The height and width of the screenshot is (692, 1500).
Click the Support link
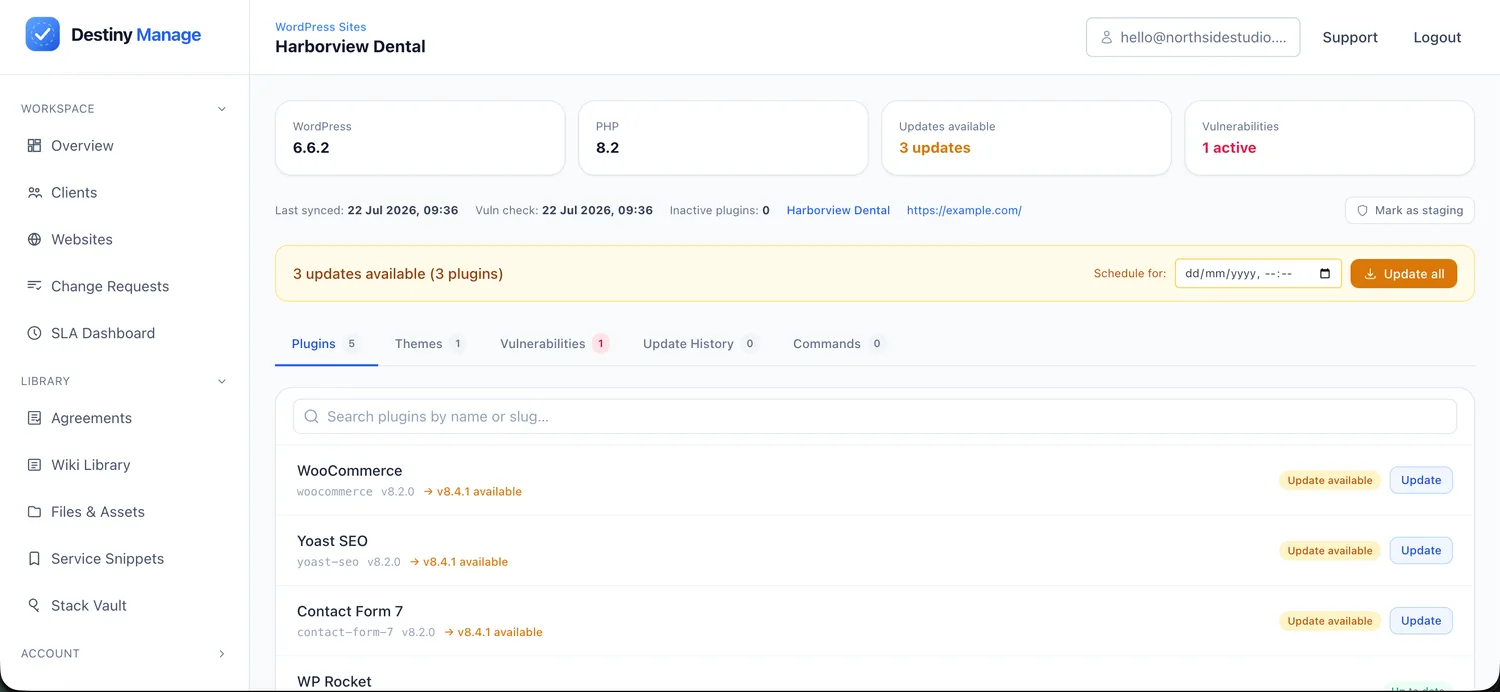[x=1350, y=37]
